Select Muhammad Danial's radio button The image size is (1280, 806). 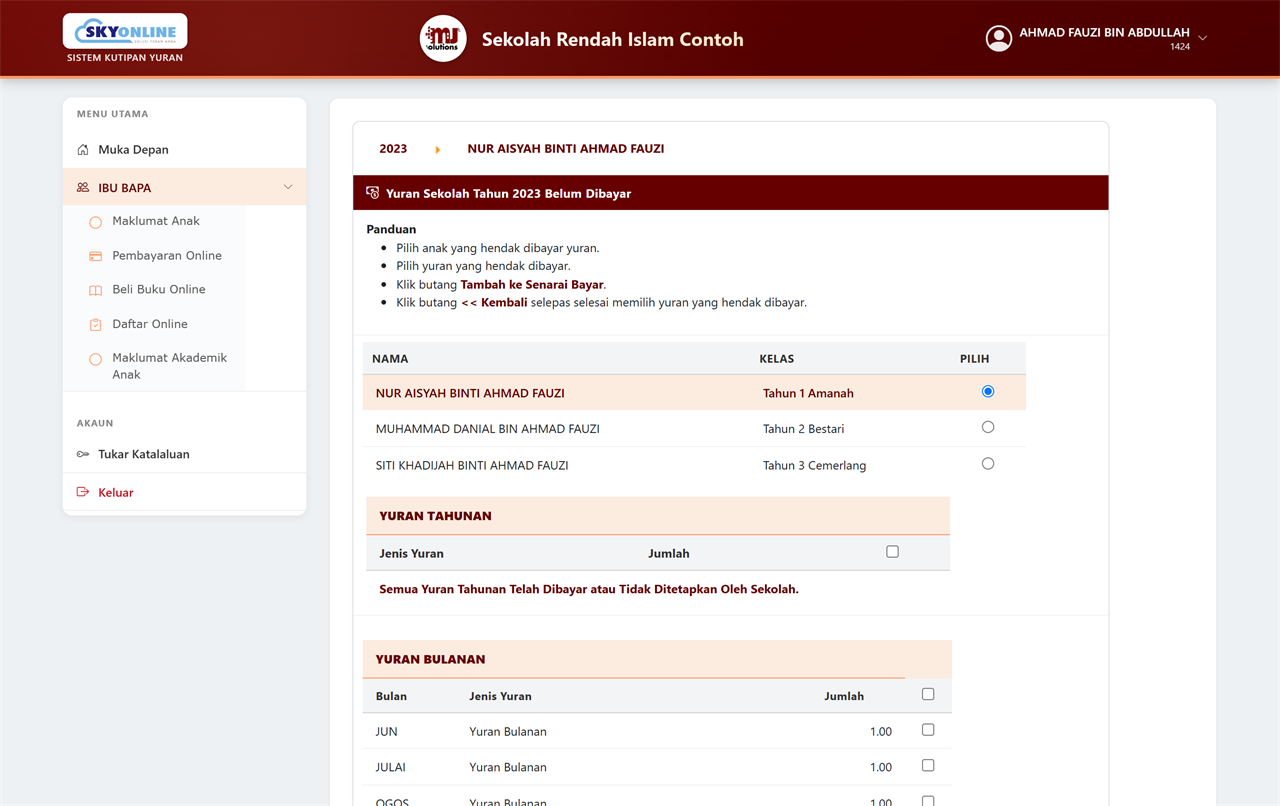[x=988, y=427]
